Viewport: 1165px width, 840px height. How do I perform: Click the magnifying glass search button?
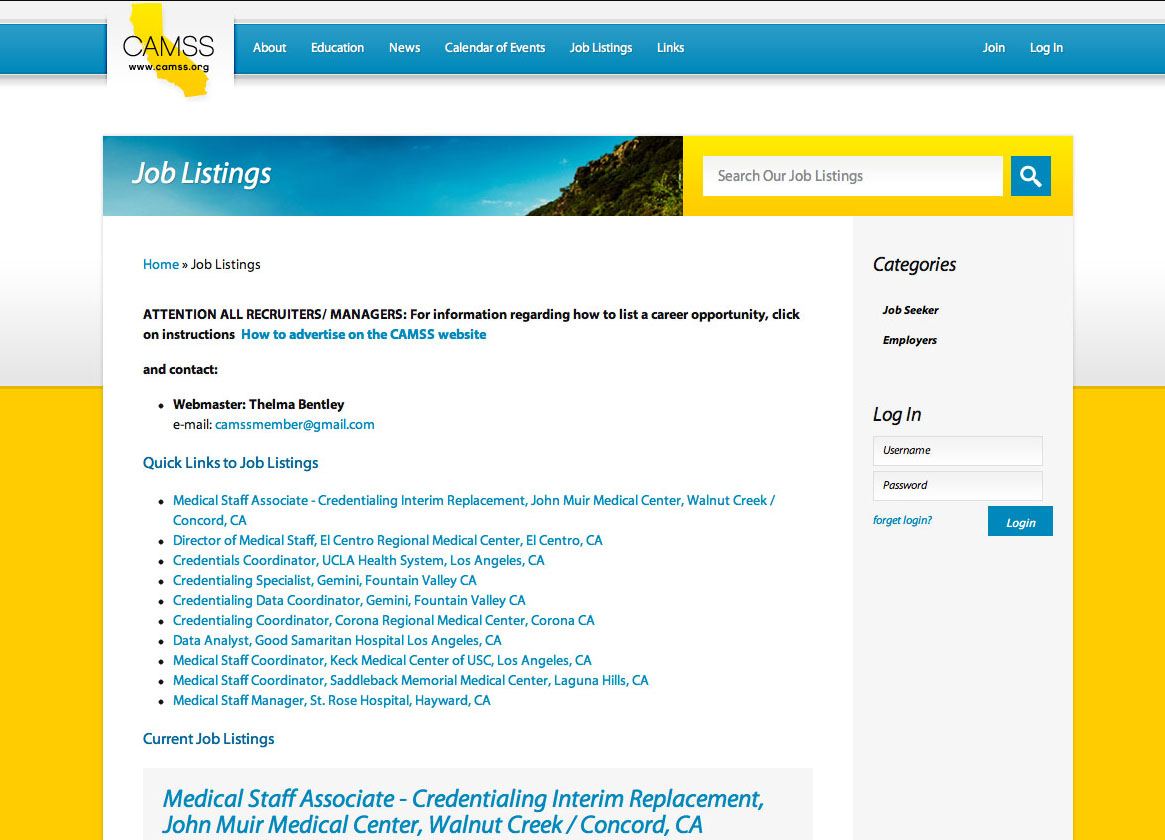1031,176
